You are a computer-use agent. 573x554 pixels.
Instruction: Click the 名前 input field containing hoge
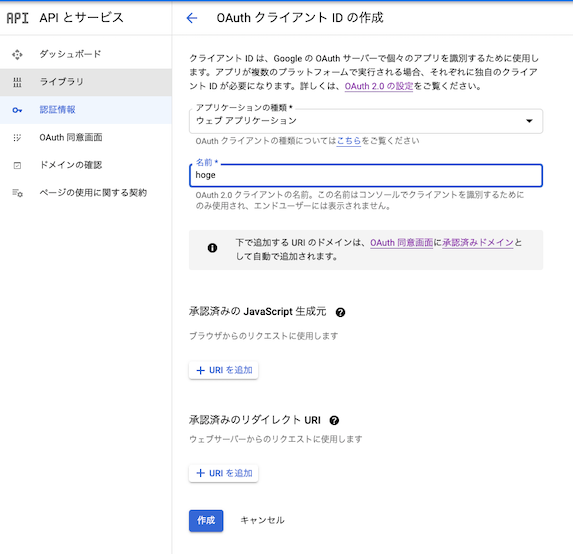click(366, 175)
